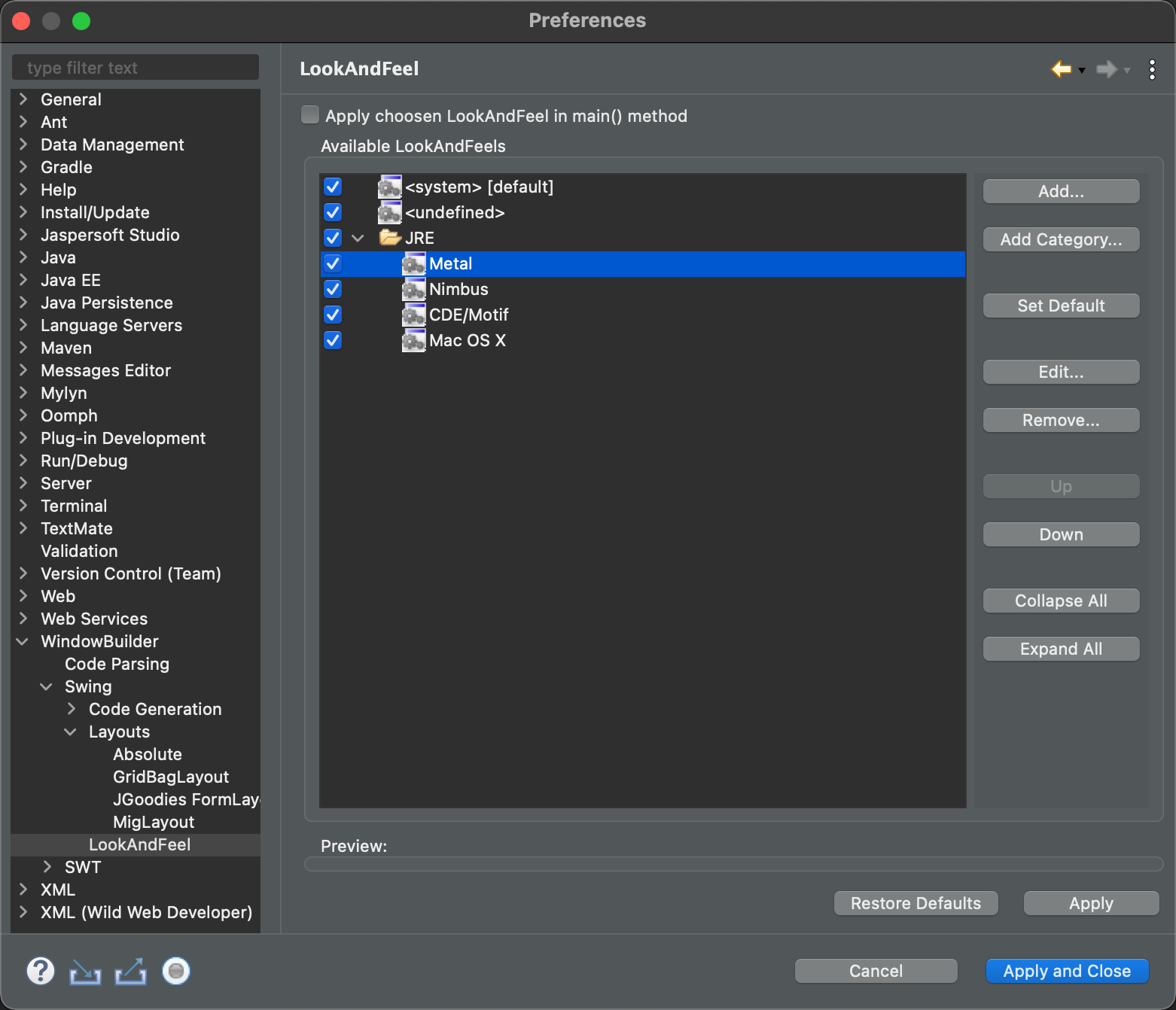
Task: Click the Help question mark icon
Action: tap(41, 971)
